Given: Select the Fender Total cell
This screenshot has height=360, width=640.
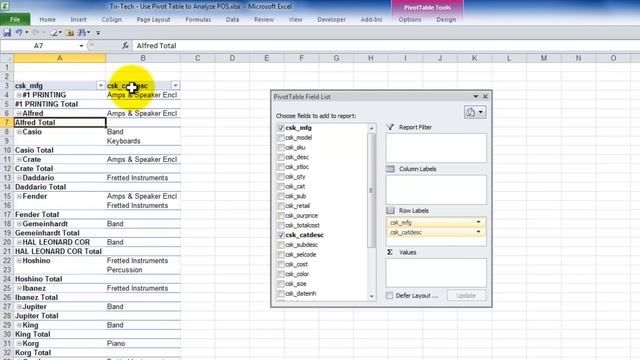Looking at the screenshot, I should (60, 215).
